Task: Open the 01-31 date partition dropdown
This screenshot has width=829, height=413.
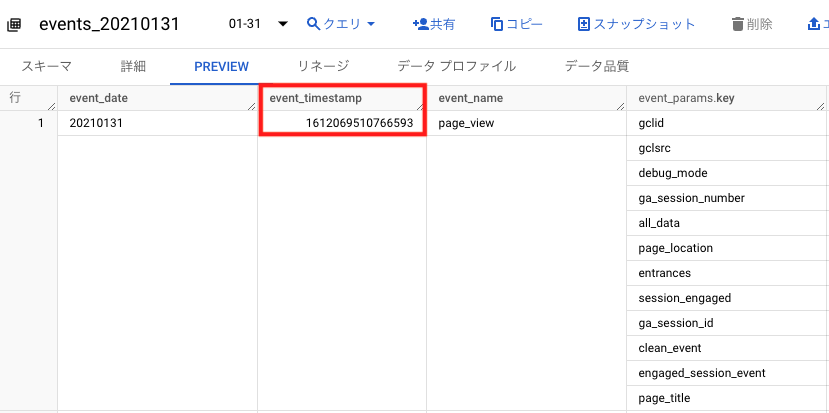Action: pos(258,24)
